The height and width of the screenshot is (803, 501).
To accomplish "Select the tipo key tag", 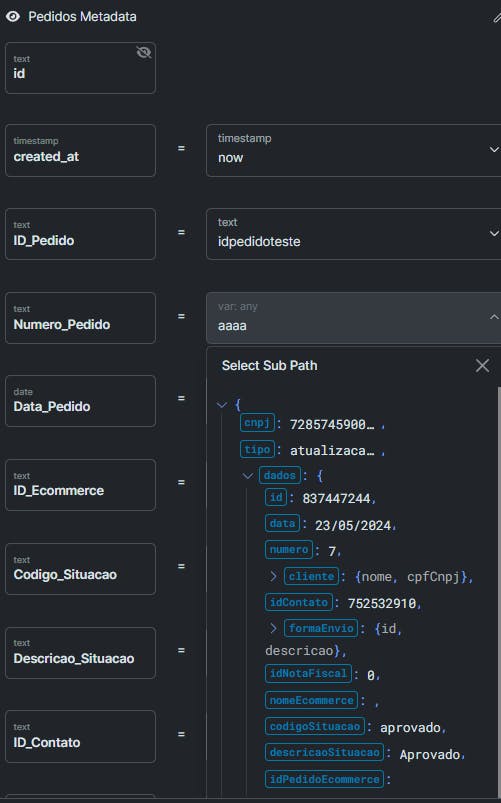I will pyautogui.click(x=257, y=450).
